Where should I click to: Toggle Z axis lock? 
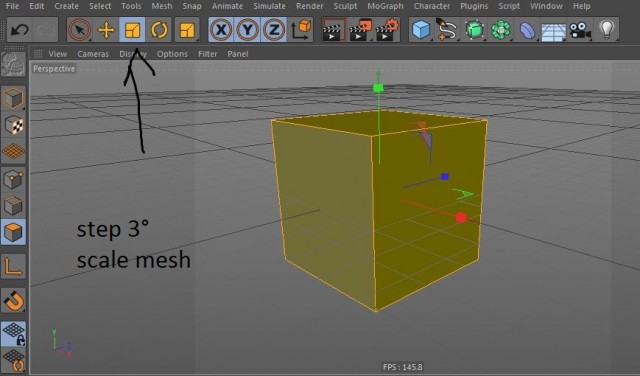point(274,30)
